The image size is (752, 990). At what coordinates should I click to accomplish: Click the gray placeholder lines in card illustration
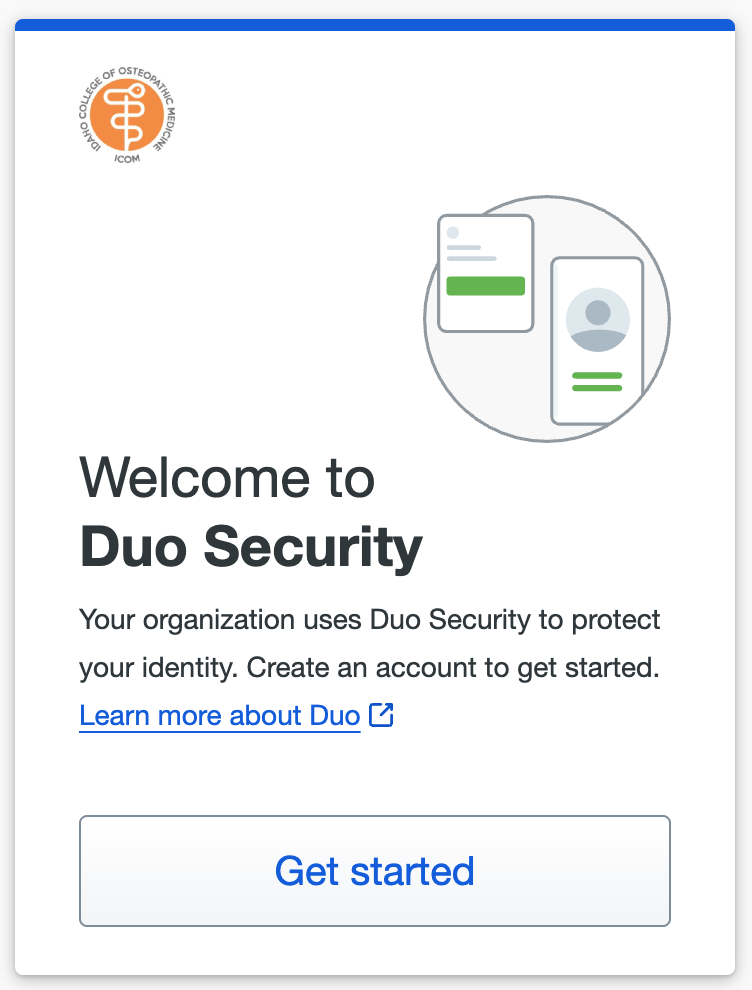(471, 253)
